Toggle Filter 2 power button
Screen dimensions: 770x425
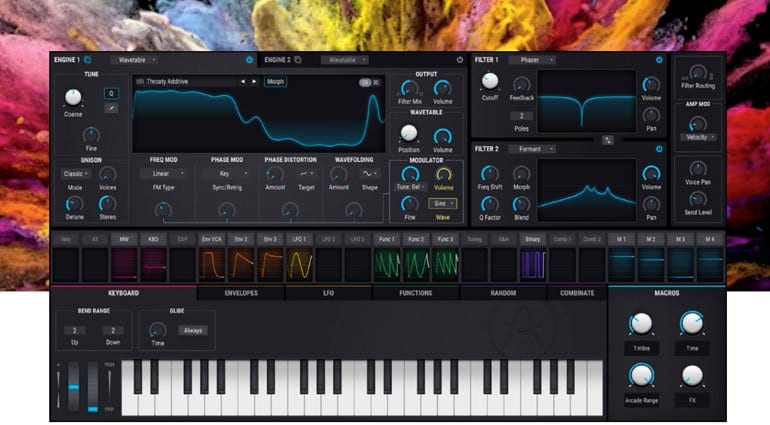[x=659, y=149]
